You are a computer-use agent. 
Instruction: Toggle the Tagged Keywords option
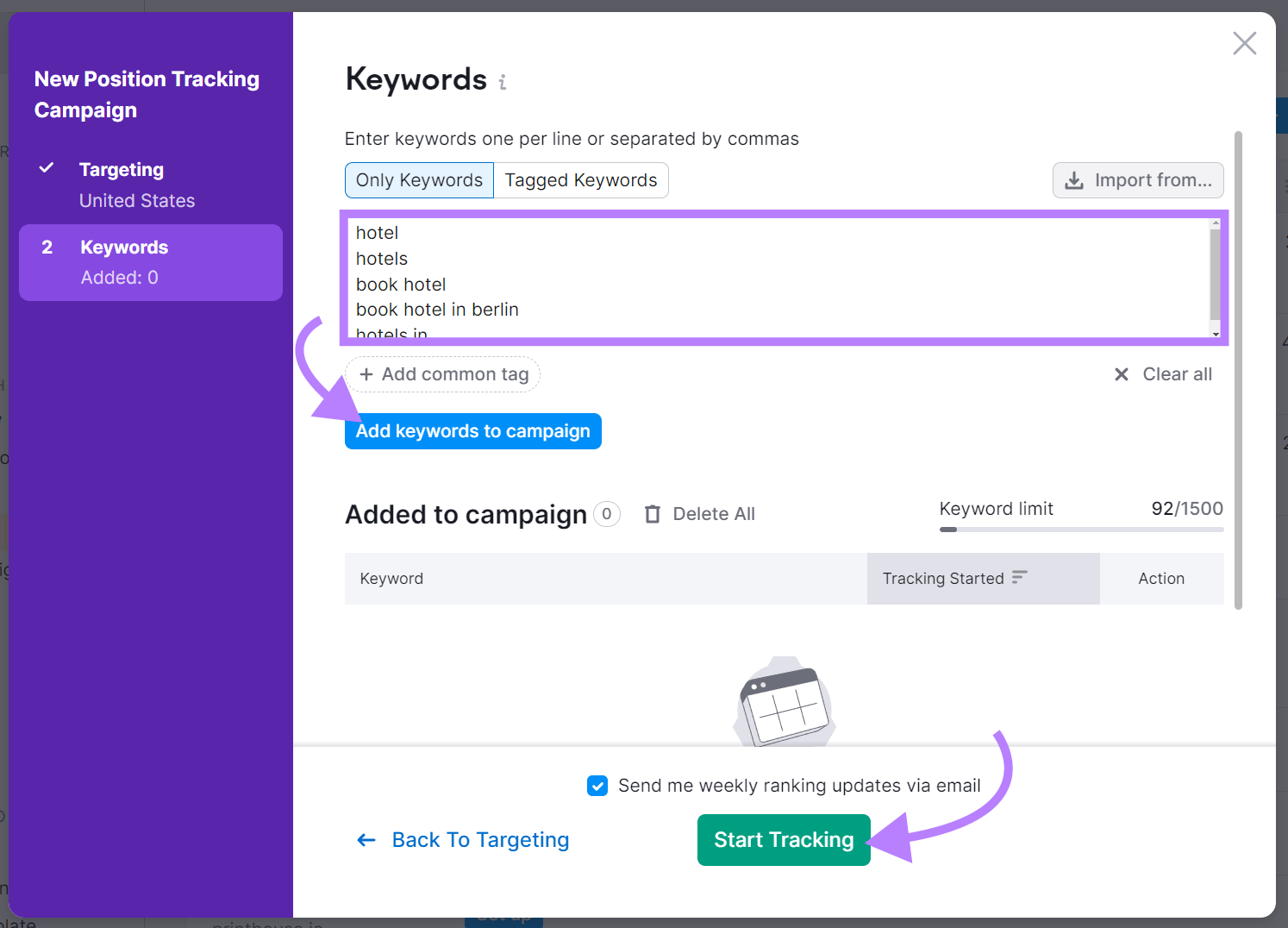(581, 180)
